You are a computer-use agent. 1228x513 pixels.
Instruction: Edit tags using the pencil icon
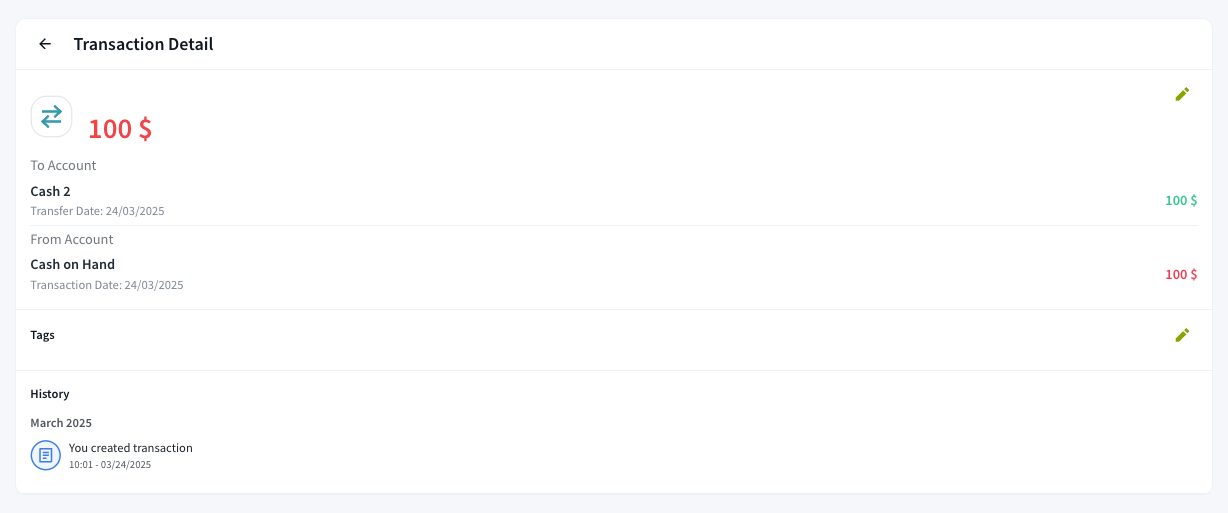[1182, 335]
